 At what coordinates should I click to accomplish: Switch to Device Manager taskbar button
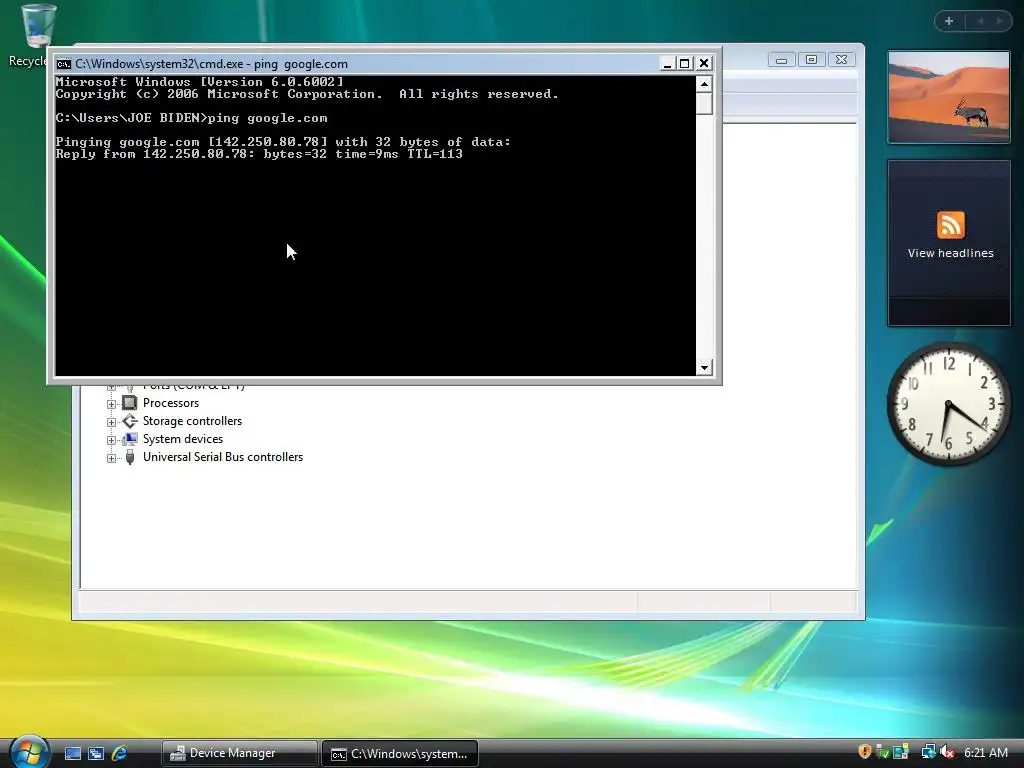coord(239,753)
